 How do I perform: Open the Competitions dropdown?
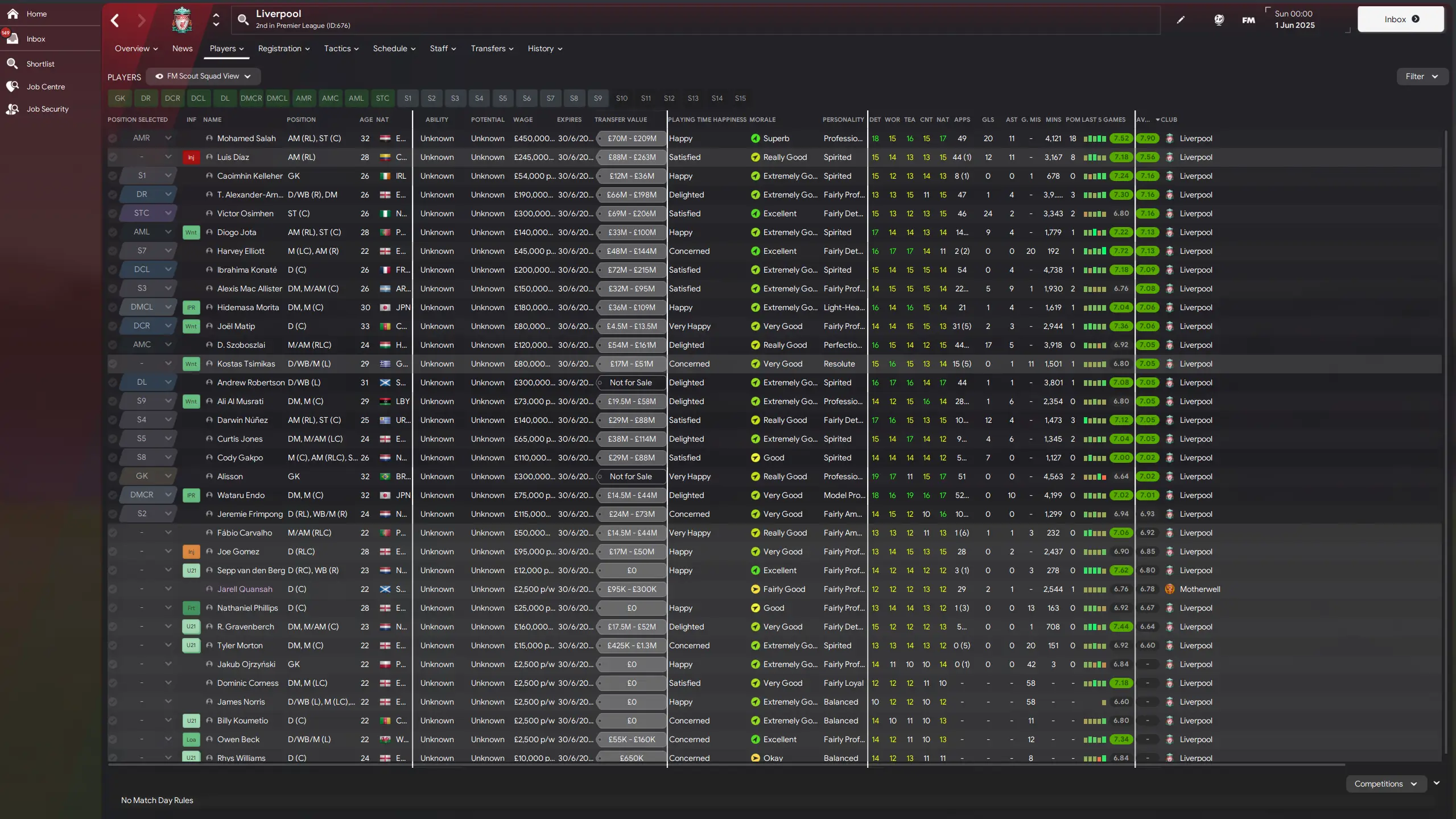point(1385,784)
